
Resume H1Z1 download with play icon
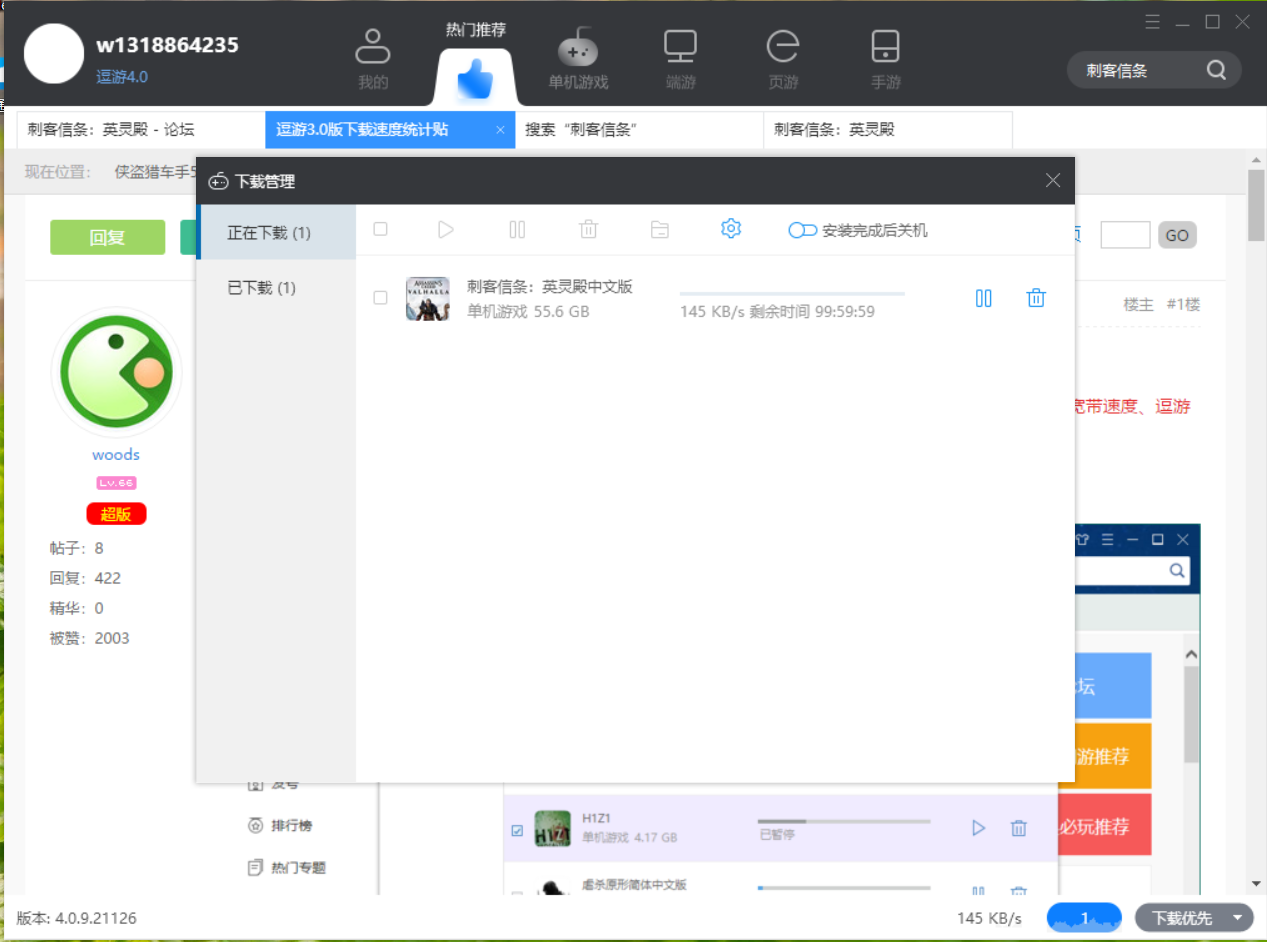point(979,828)
